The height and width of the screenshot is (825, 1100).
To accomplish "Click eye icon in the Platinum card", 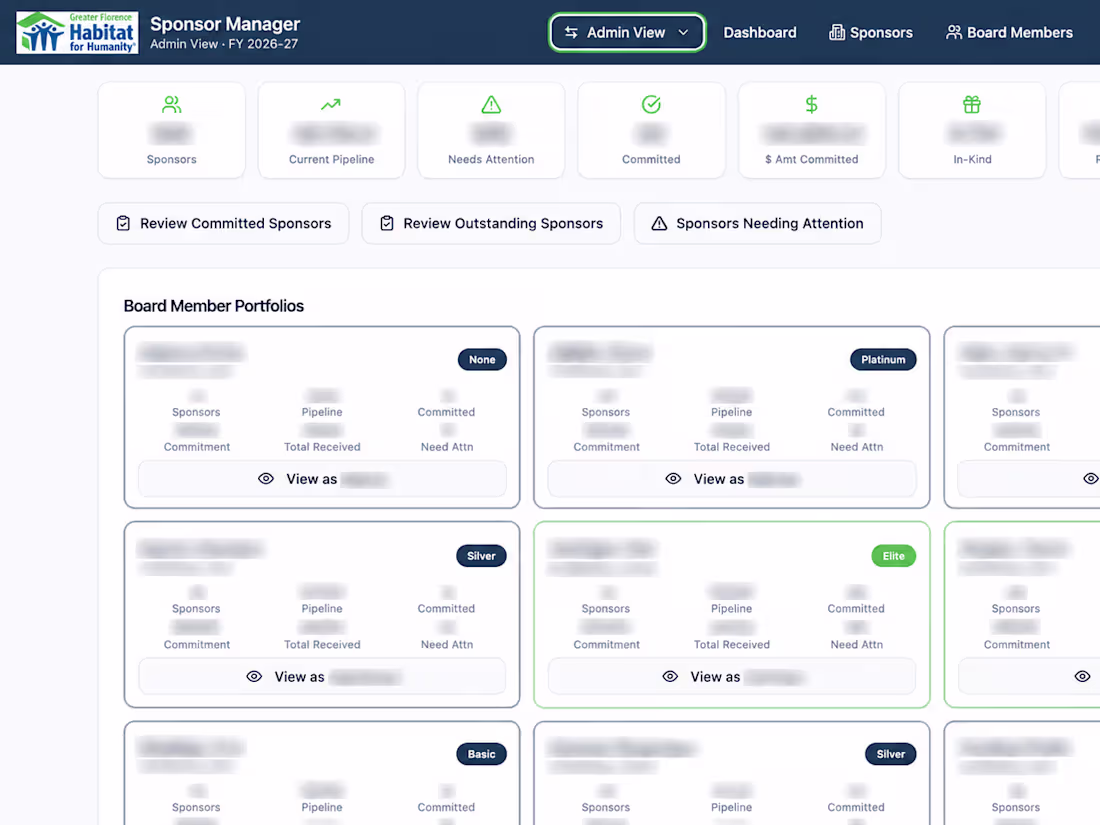I will (x=673, y=478).
